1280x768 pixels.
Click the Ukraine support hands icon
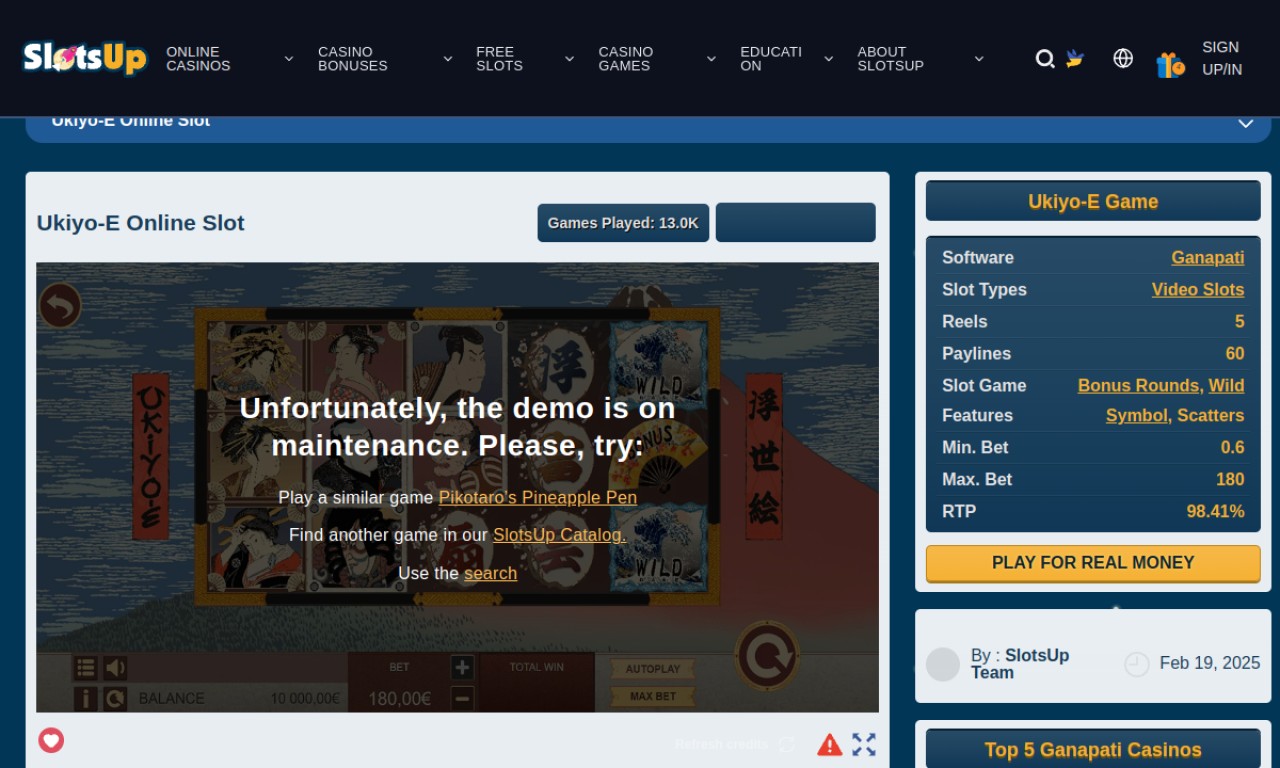coord(1075,58)
